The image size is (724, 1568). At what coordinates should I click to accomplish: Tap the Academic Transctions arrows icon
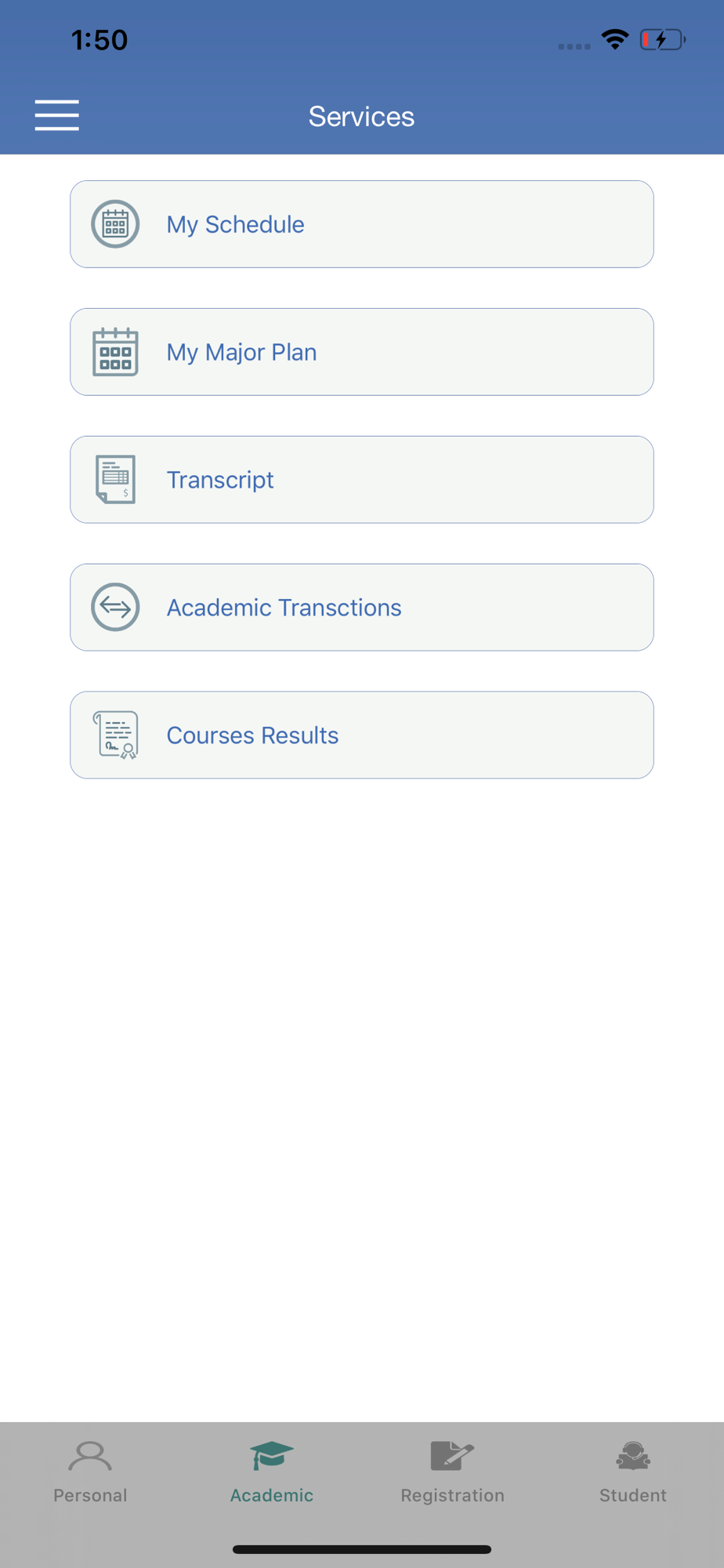tap(115, 608)
